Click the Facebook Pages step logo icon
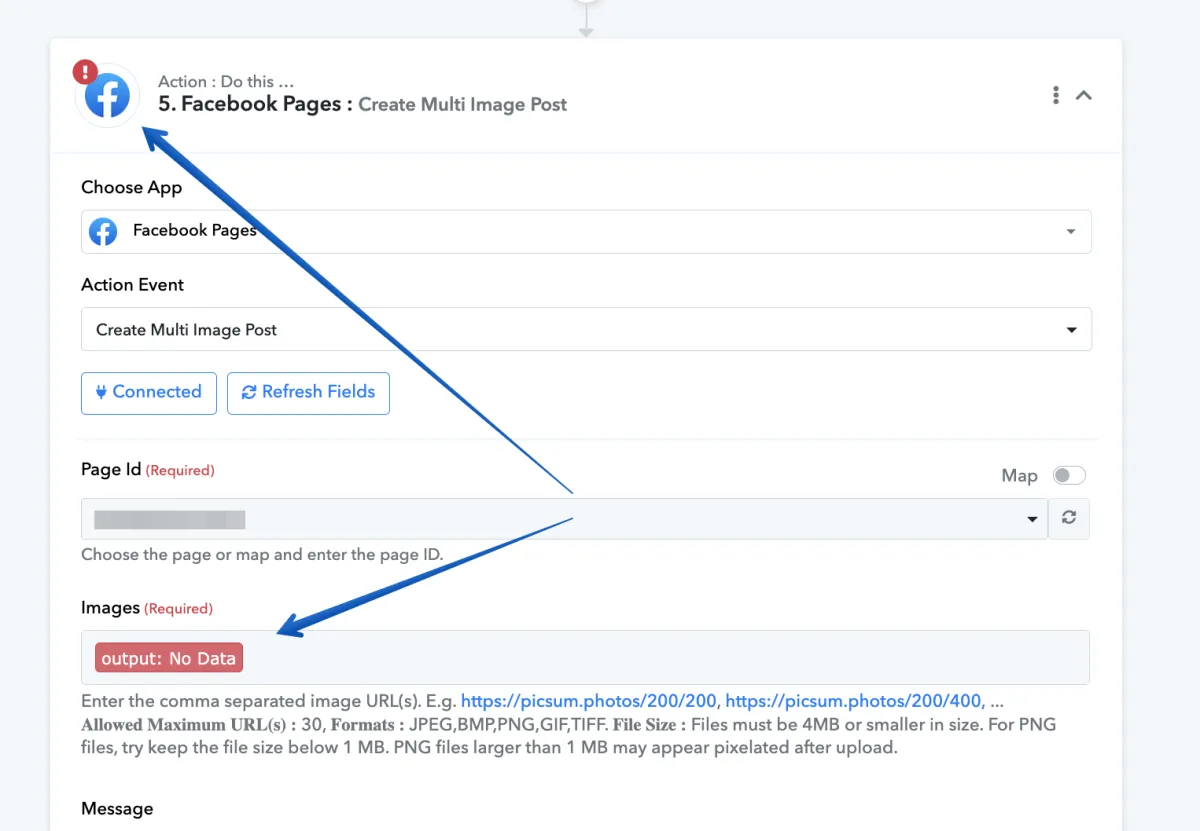 107,96
